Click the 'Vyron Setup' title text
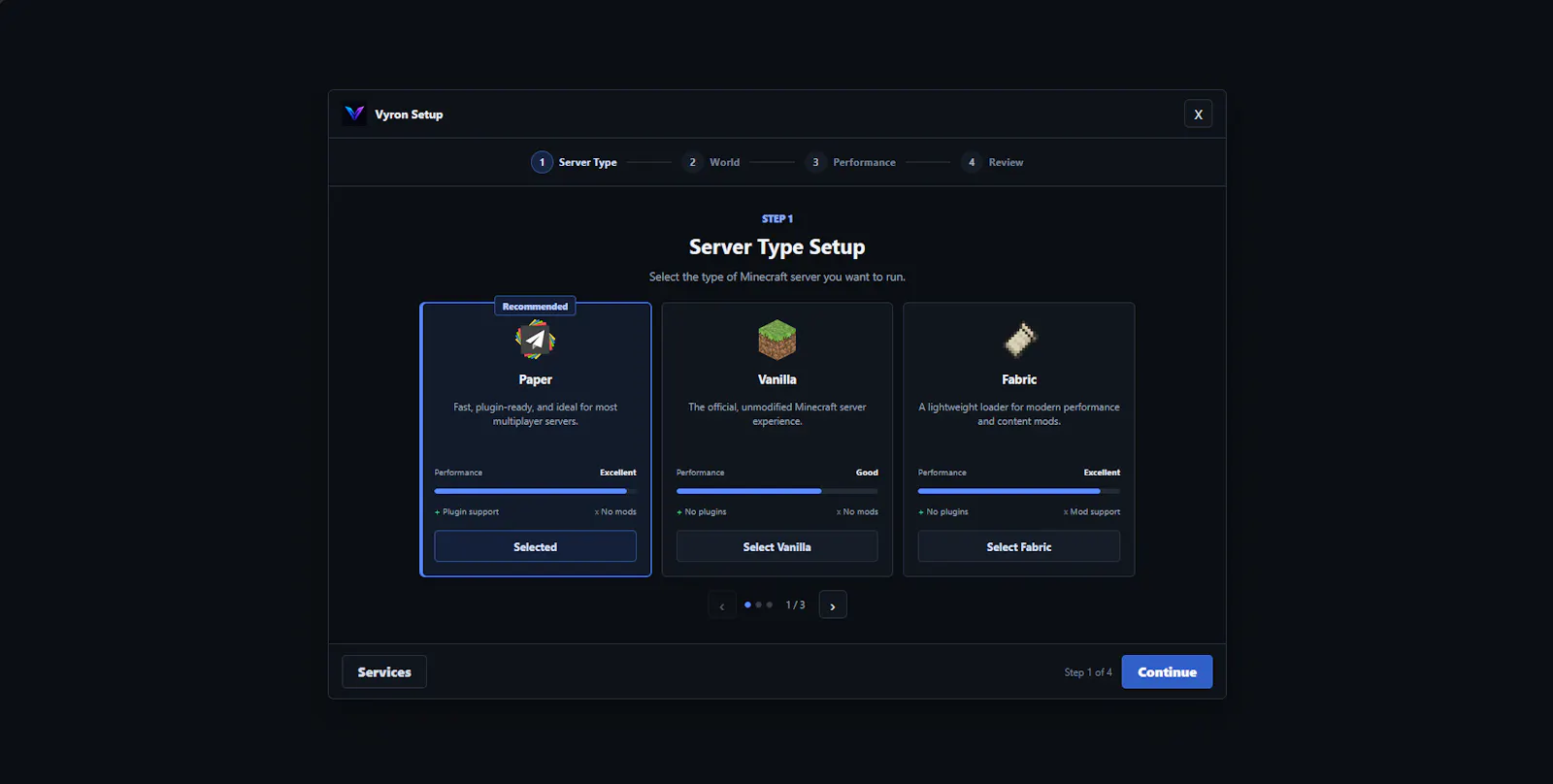 point(409,114)
